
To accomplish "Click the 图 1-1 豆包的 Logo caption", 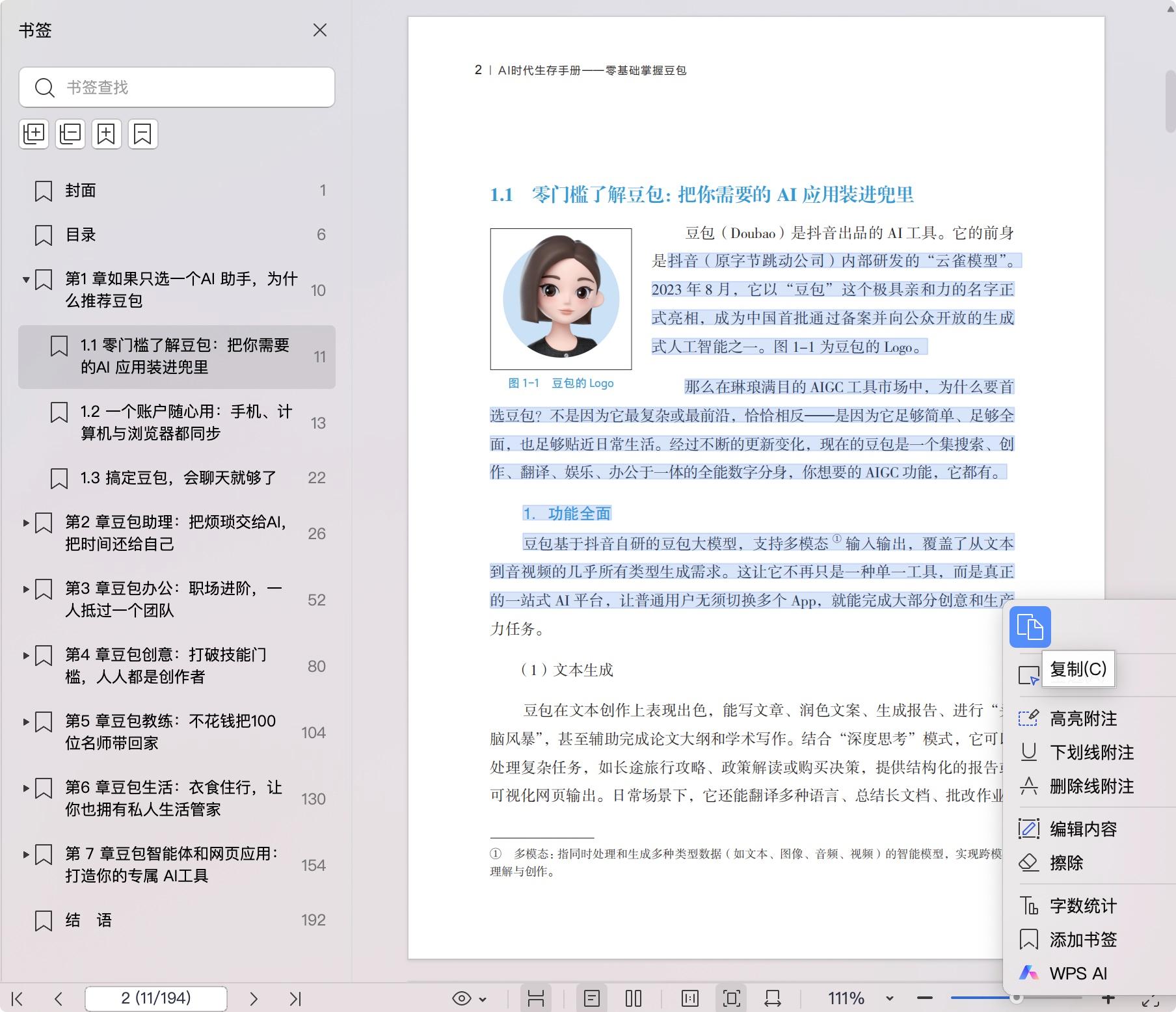I will (561, 383).
